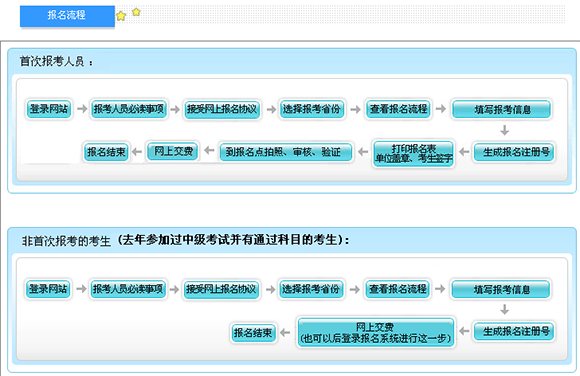Click 报考人员必读事项 in 非首次报考 flow
The width and height of the screenshot is (580, 376).
(128, 289)
